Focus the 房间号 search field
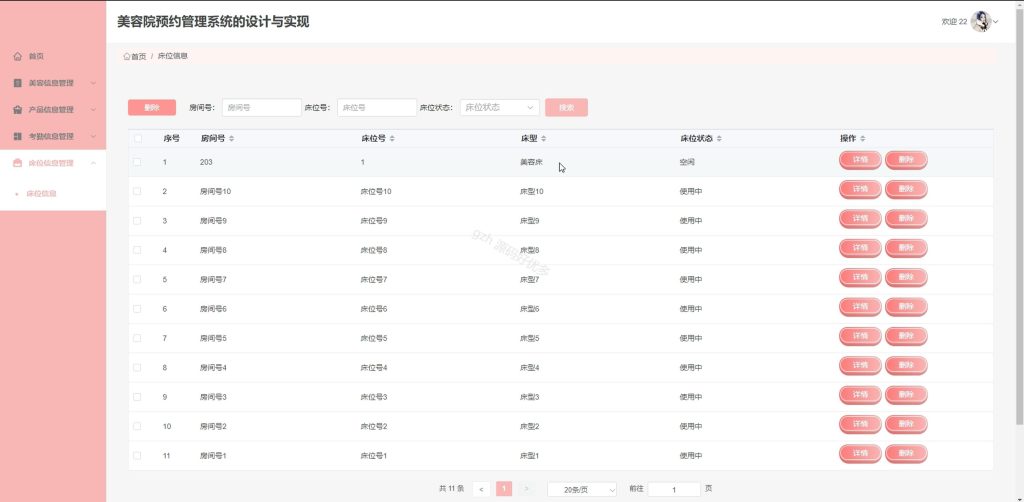Viewport: 1024px width, 502px height. (261, 108)
